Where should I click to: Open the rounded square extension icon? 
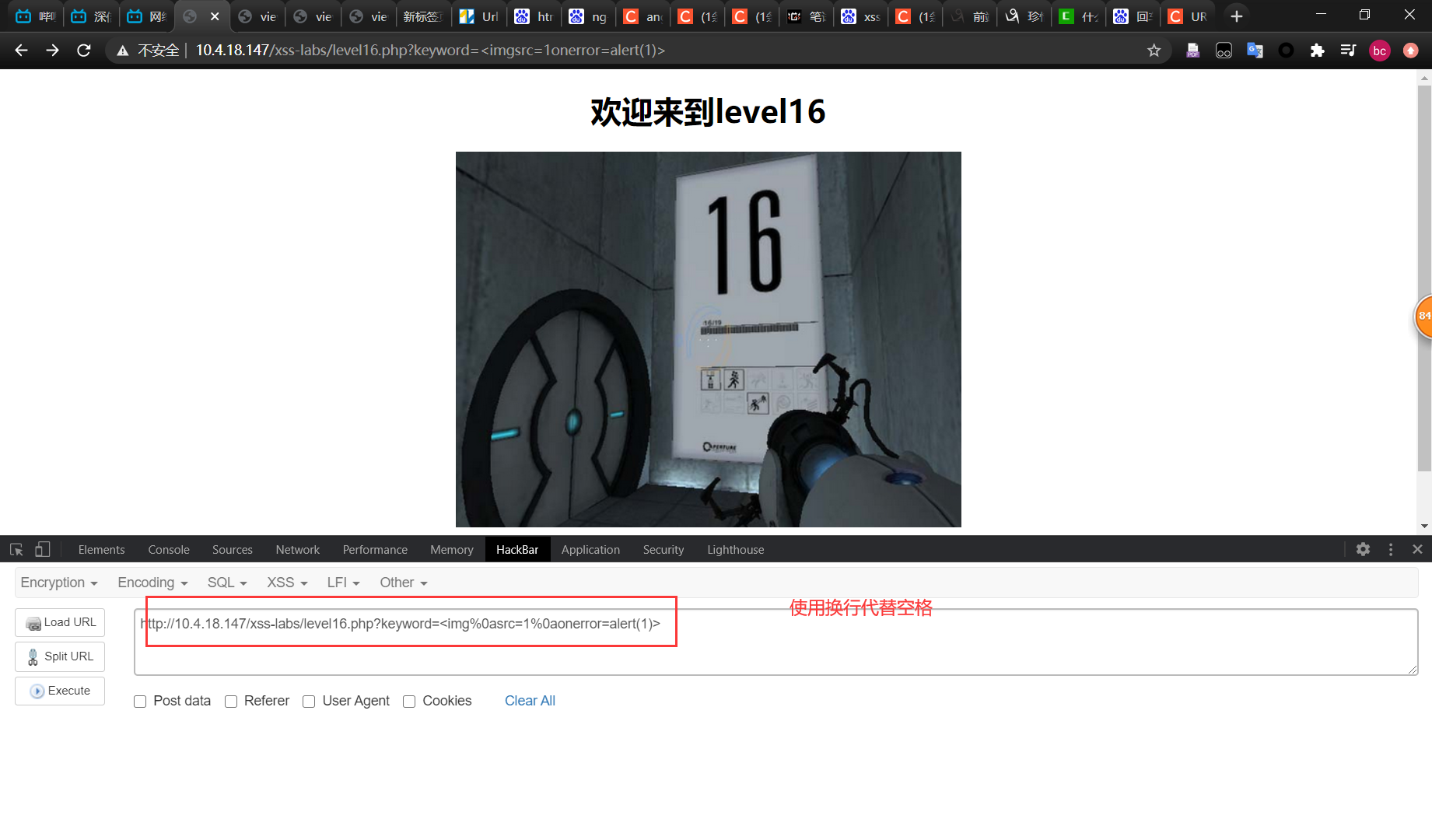point(1224,51)
